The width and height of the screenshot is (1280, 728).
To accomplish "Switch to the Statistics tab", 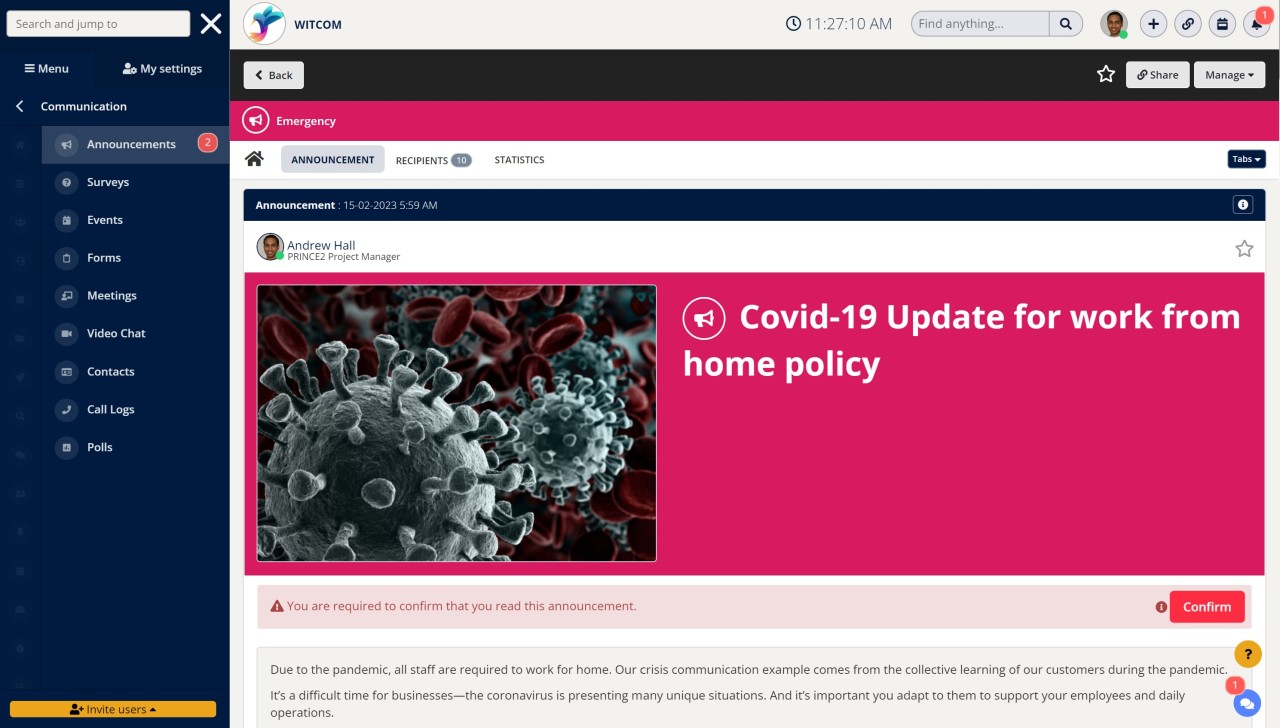I will [519, 159].
